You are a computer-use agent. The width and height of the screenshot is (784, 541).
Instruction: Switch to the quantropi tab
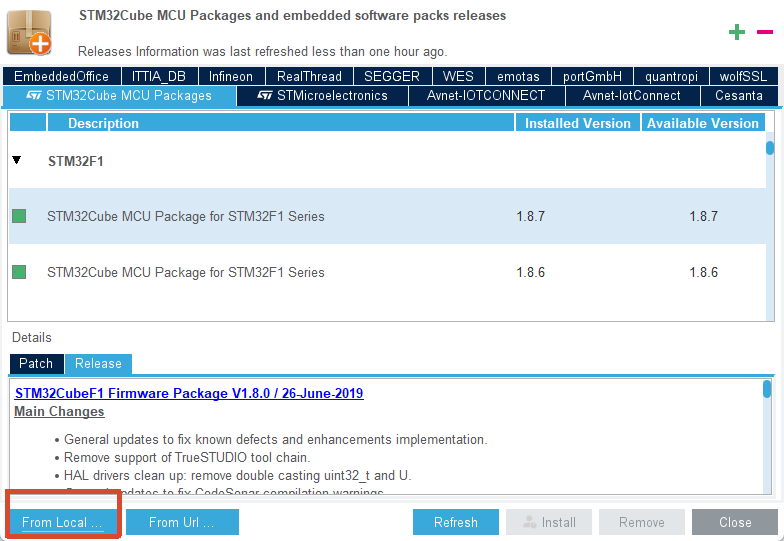click(672, 76)
